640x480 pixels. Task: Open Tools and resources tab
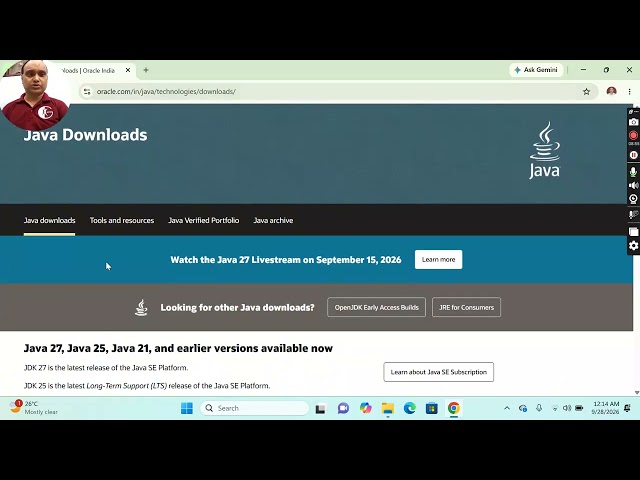(x=122, y=220)
